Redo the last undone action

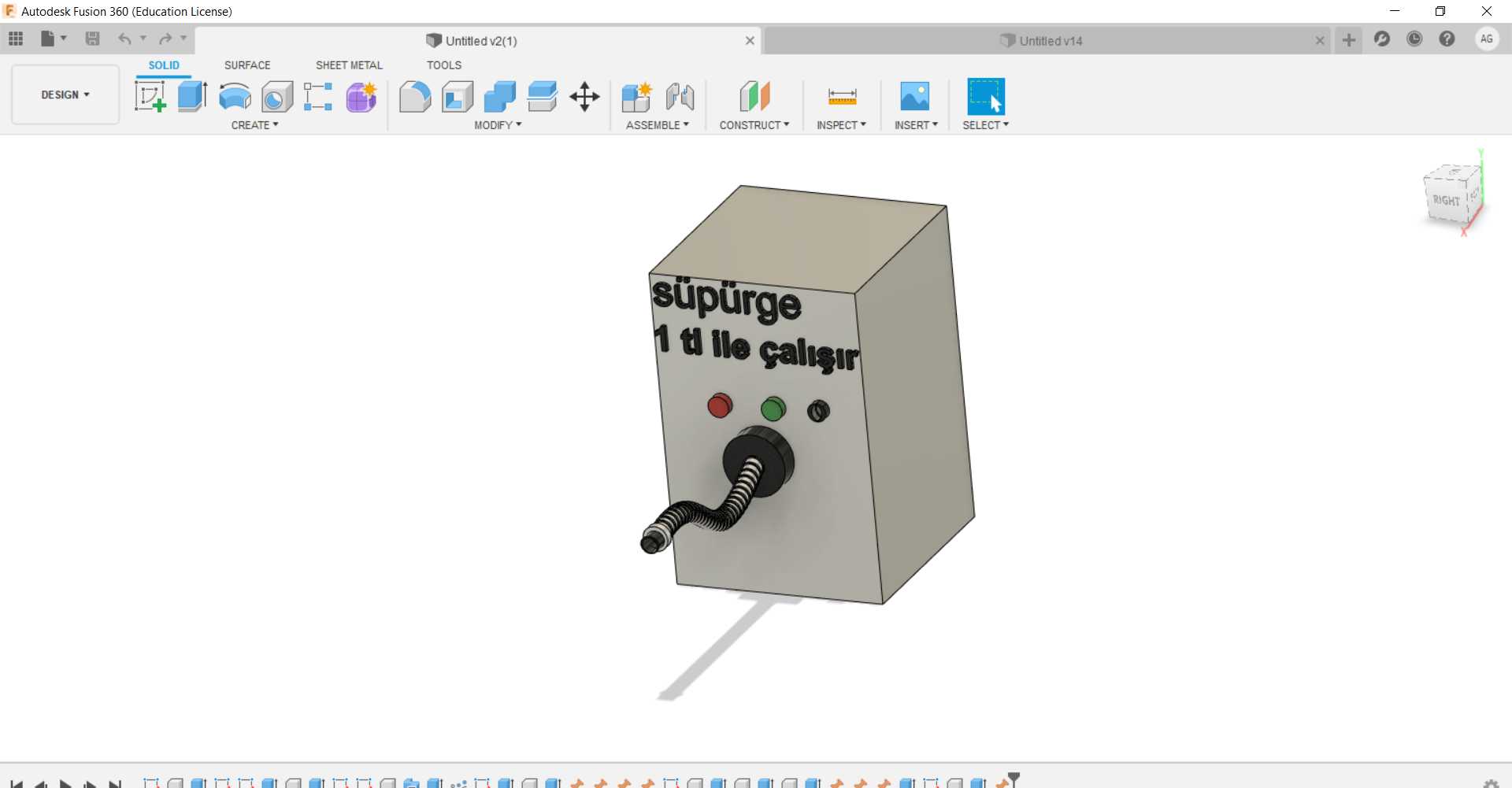165,39
